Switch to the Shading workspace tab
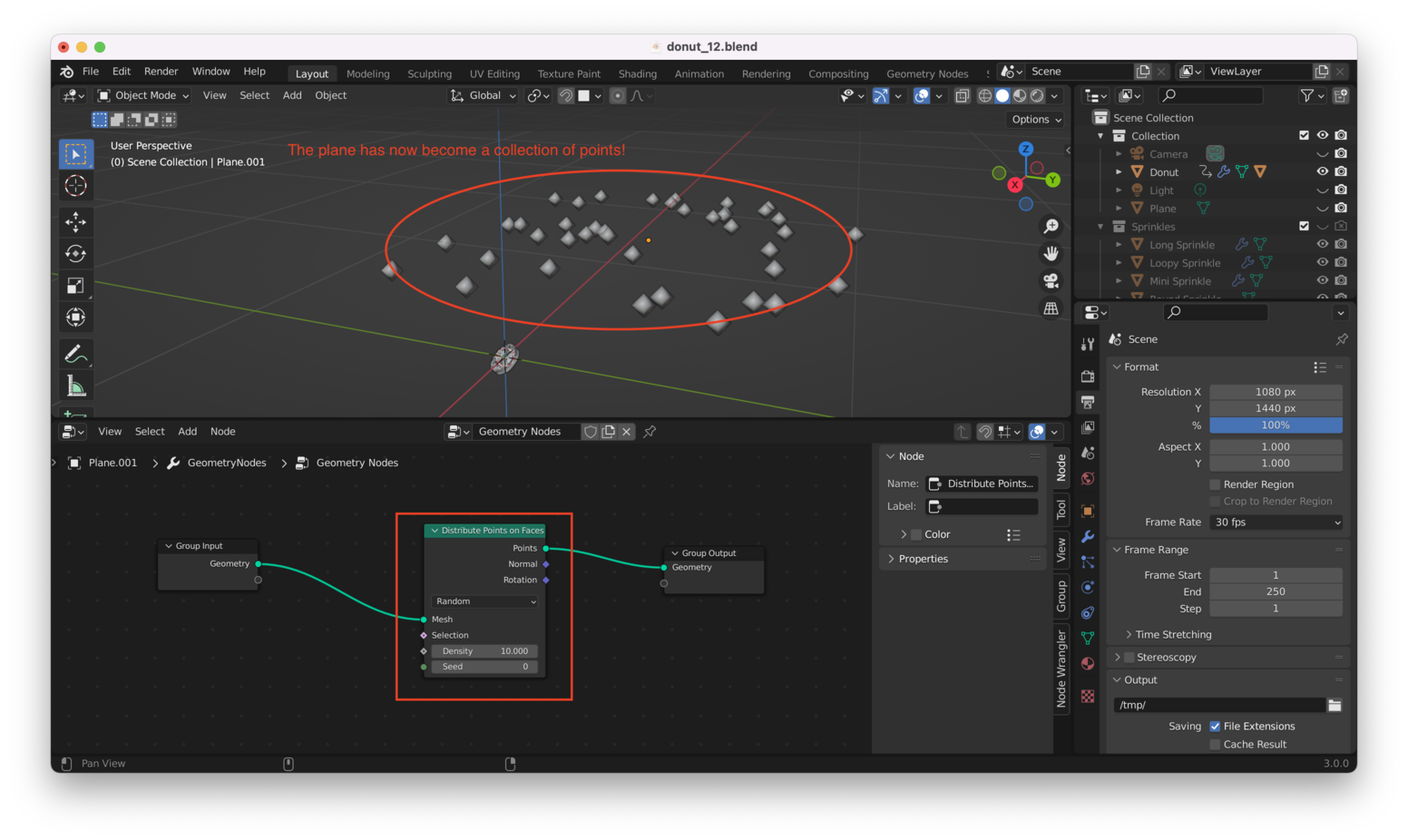Image resolution: width=1408 pixels, height=840 pixels. [637, 73]
